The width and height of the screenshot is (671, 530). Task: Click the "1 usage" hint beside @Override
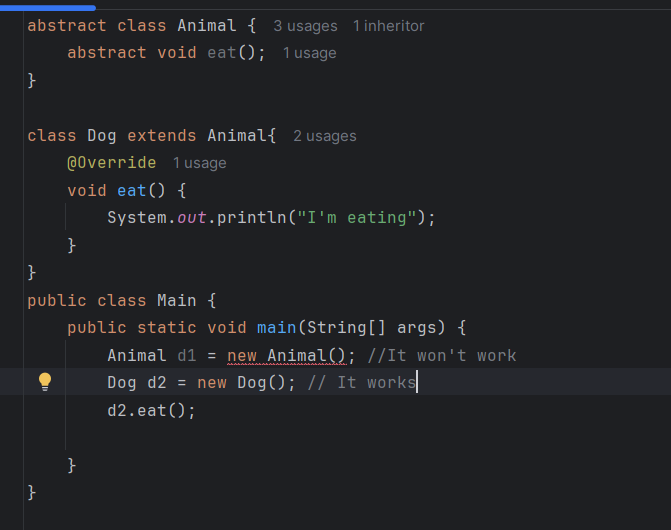coord(199,163)
